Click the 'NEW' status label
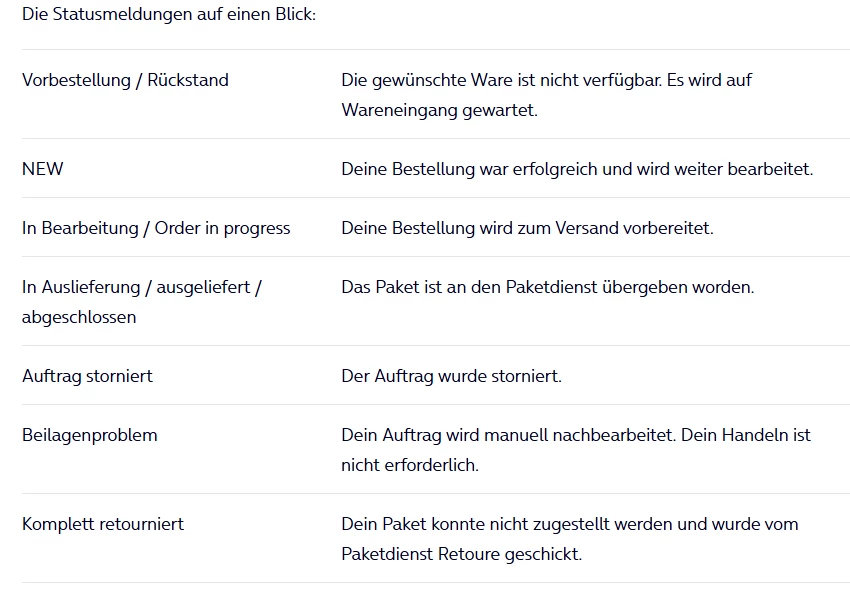This screenshot has height=594, width=850. coord(42,169)
